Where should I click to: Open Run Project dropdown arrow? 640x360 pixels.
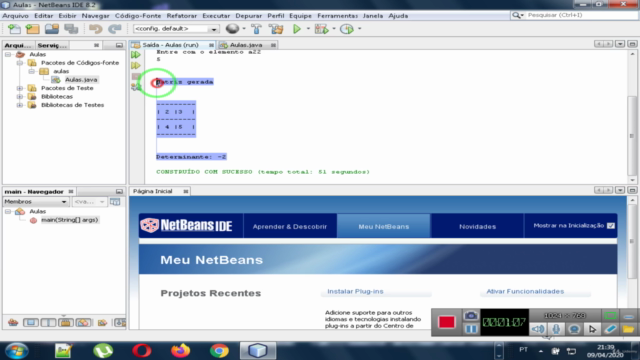click(308, 29)
